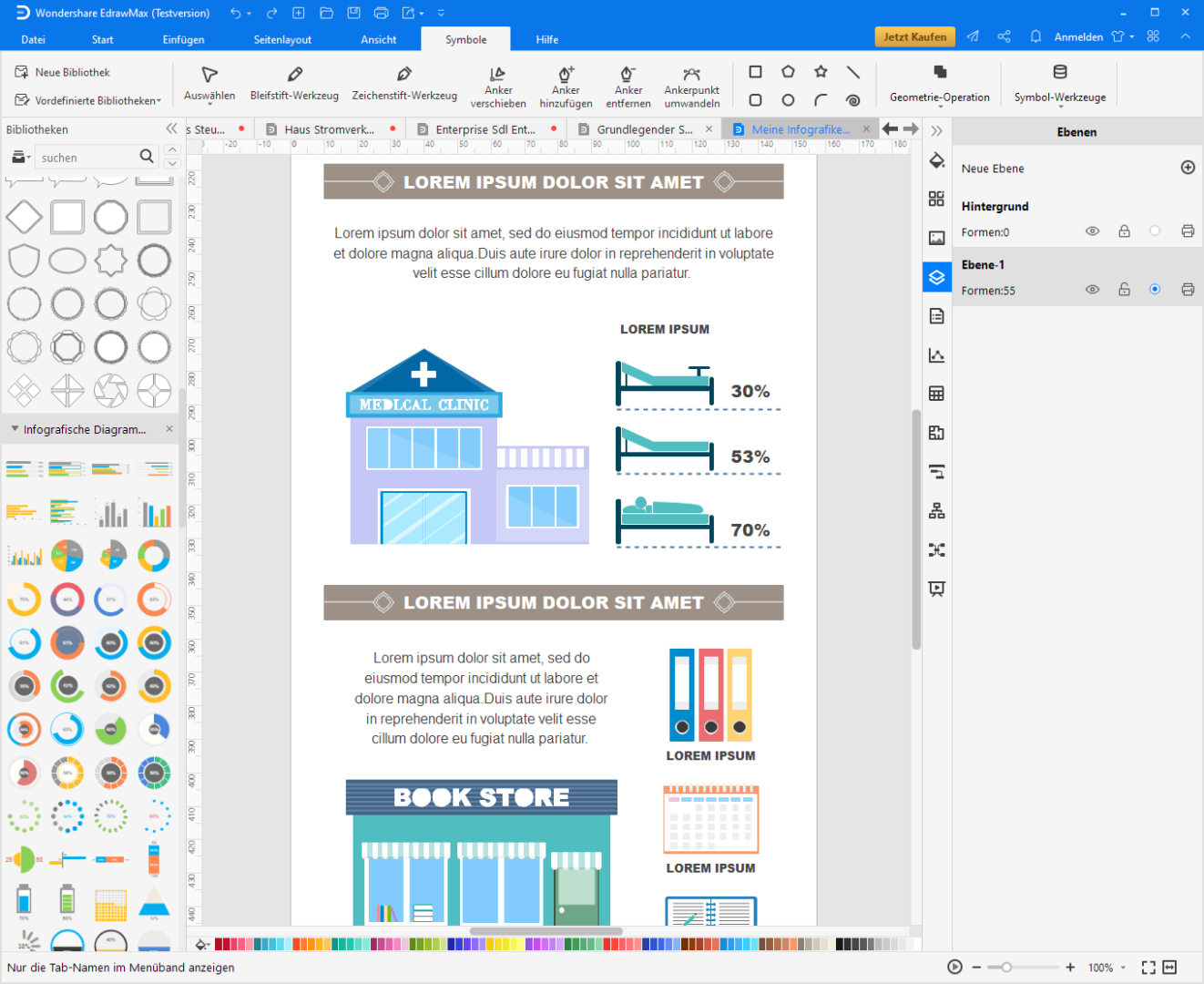Toggle visibility of Hintergrund layer
1204x984 pixels.
click(1092, 231)
